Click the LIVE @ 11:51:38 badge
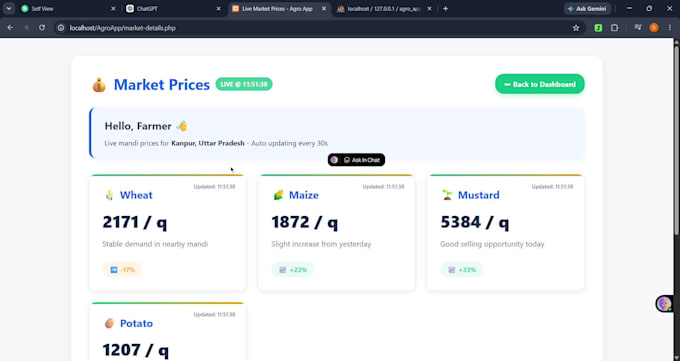The height and width of the screenshot is (361, 680). click(244, 84)
